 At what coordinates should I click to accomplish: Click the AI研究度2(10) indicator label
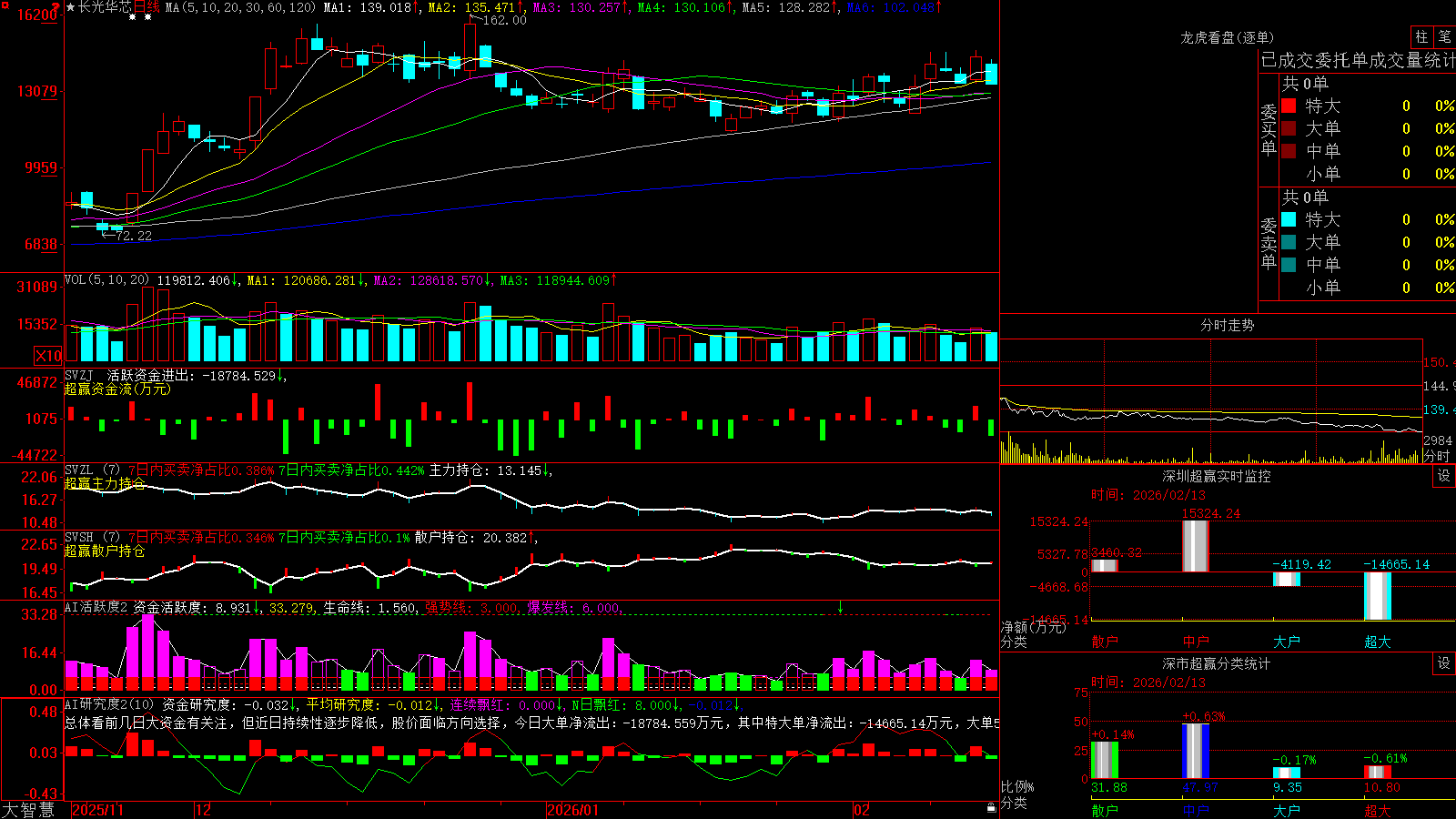coord(109,704)
